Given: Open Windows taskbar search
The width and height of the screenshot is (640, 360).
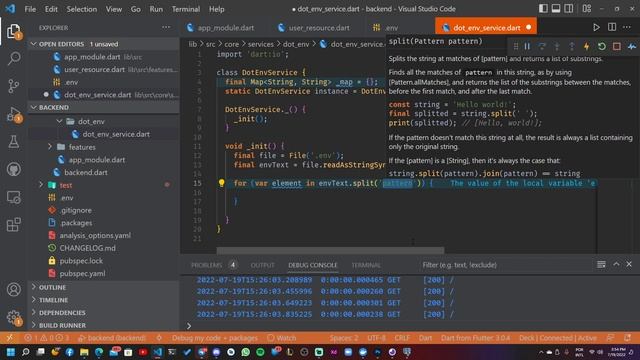Looking at the screenshot, I should point(25,352).
